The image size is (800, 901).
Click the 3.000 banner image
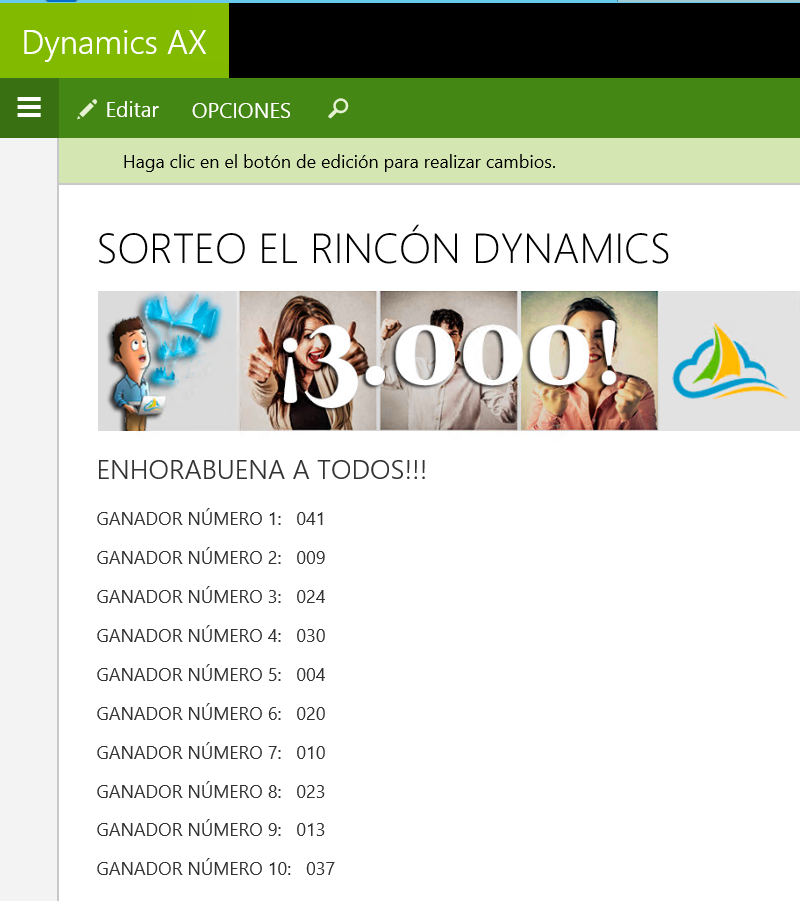[x=449, y=361]
